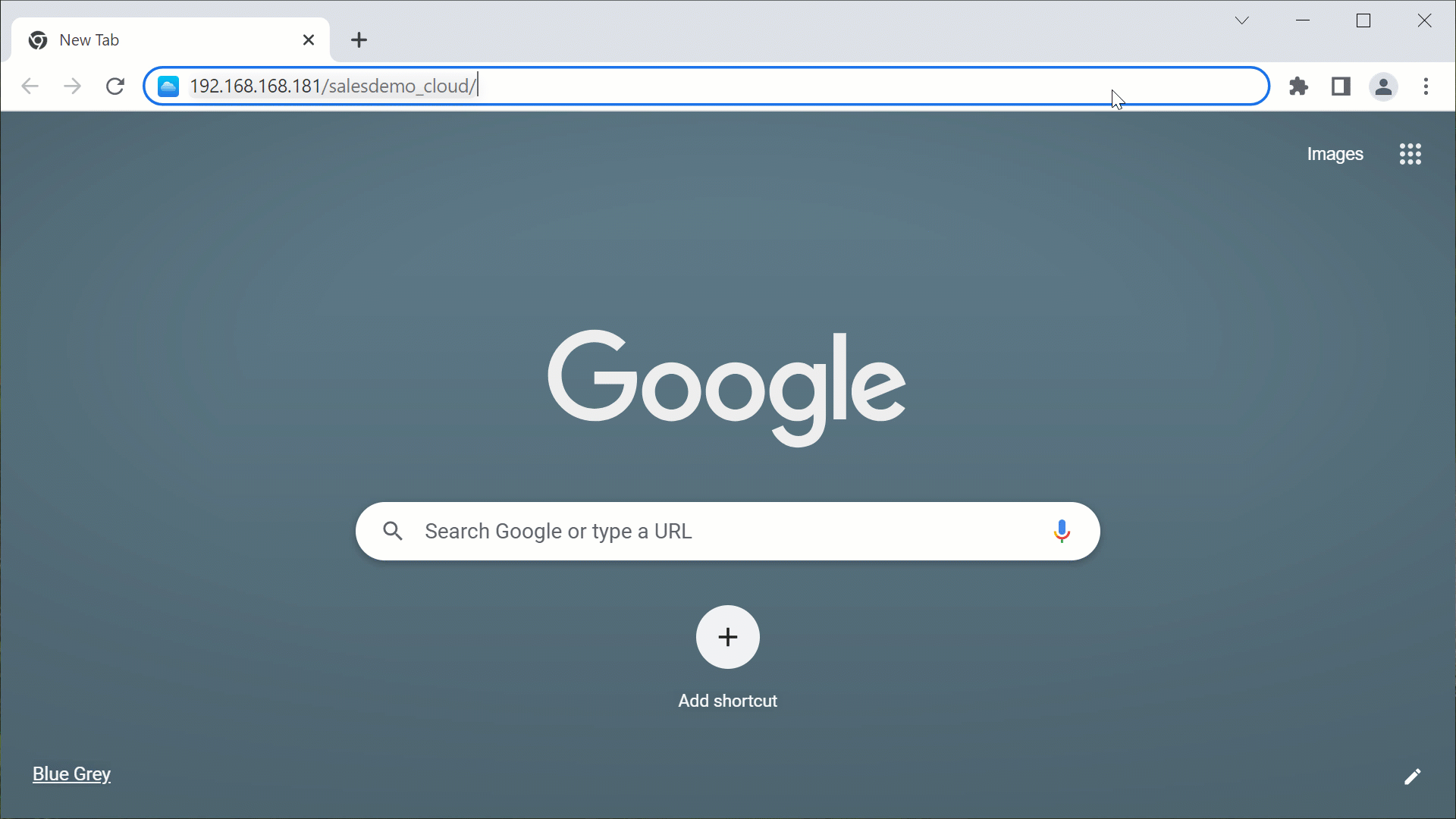Click the Add shortcut plus circle
Image resolution: width=1456 pixels, height=819 pixels.
[x=728, y=637]
